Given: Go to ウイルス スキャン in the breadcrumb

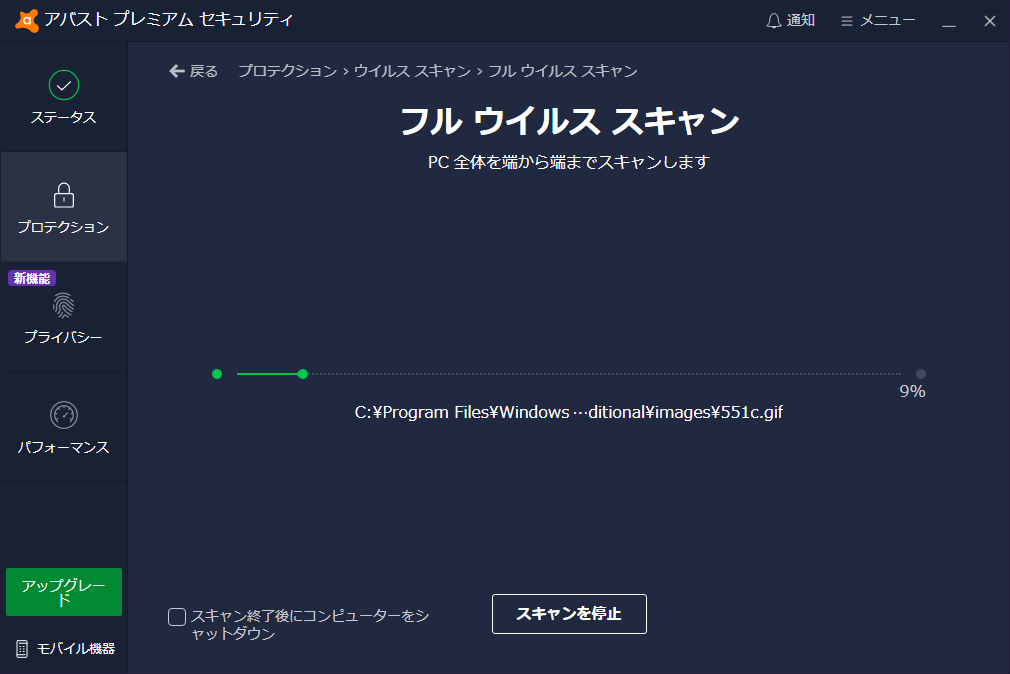Looking at the screenshot, I should click(412, 71).
